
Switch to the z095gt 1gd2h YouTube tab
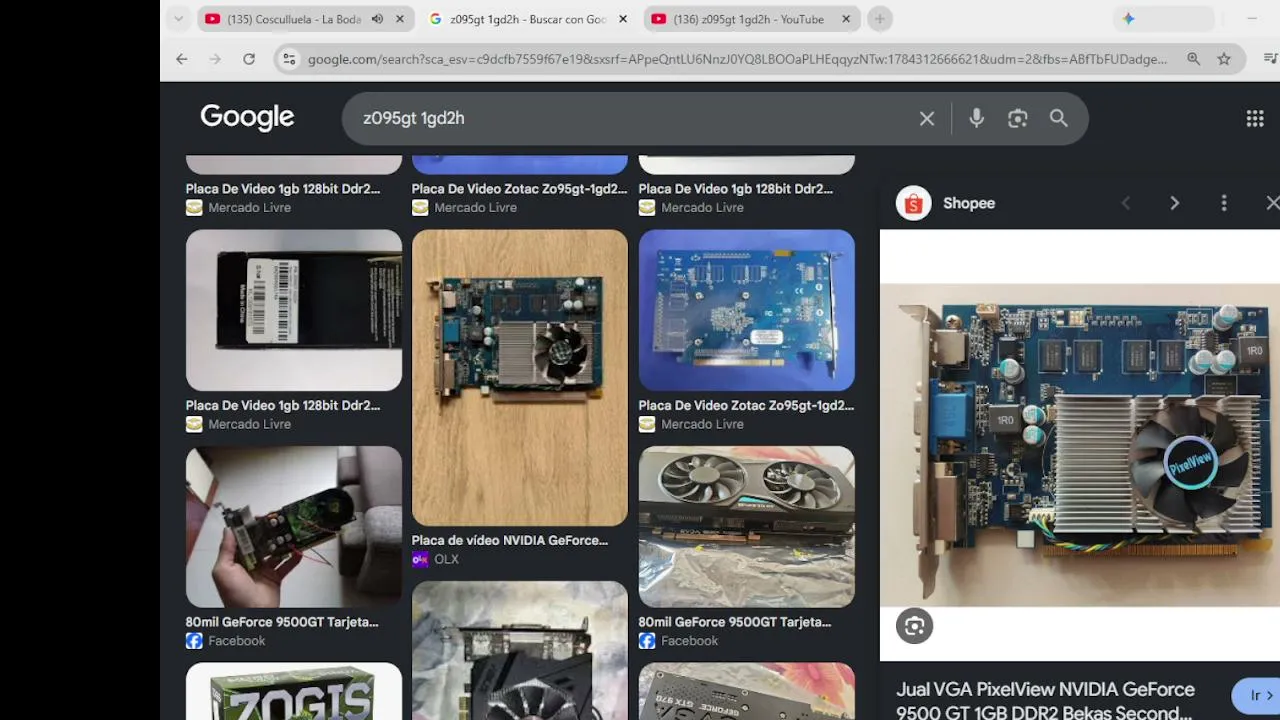[750, 19]
